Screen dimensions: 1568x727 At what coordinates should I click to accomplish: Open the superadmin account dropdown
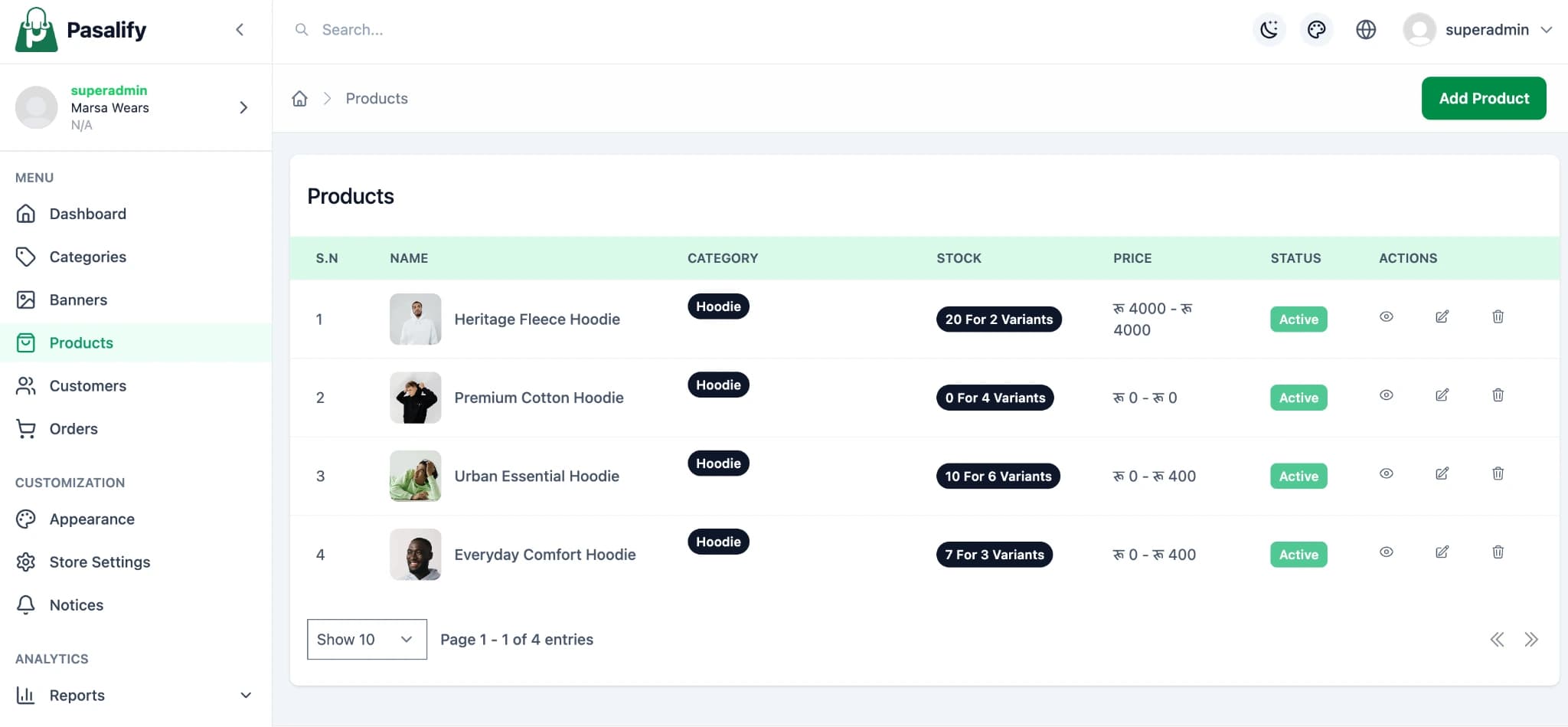[x=1478, y=30]
